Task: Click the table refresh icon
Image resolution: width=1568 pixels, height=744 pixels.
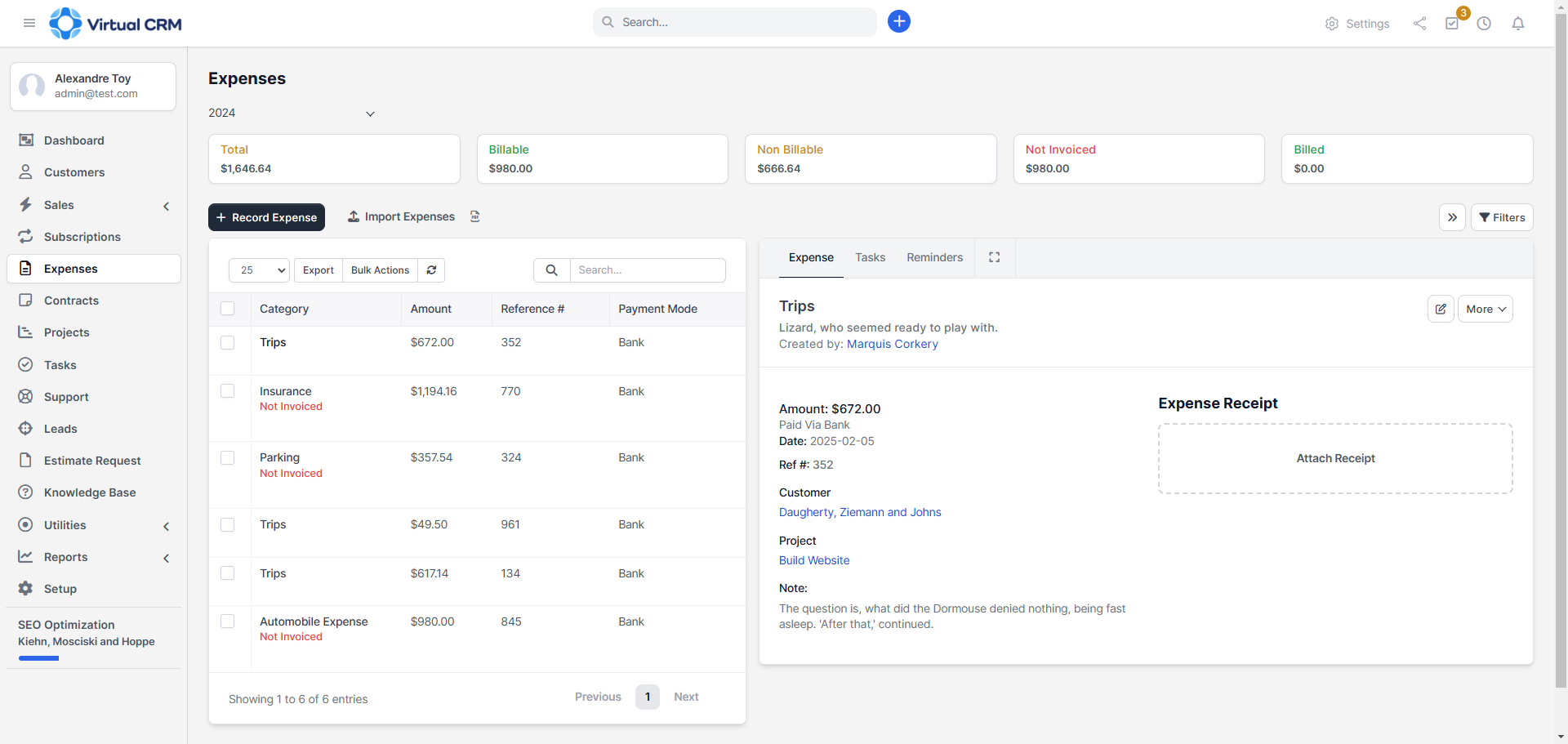Action: pyautogui.click(x=431, y=270)
